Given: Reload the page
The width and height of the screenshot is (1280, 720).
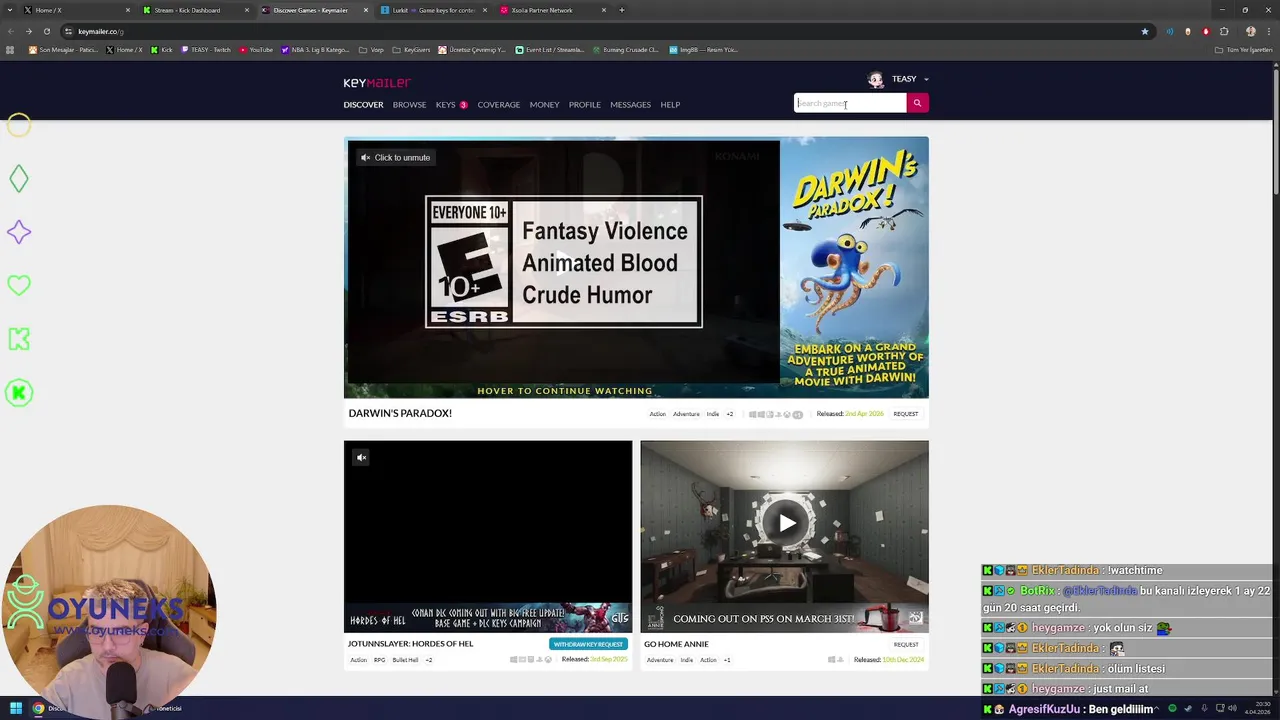Looking at the screenshot, I should click(x=46, y=31).
